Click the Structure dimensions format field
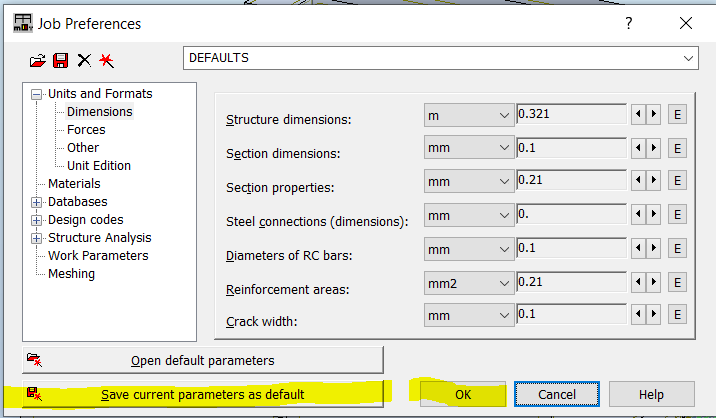This screenshot has height=418, width=716. (570, 115)
